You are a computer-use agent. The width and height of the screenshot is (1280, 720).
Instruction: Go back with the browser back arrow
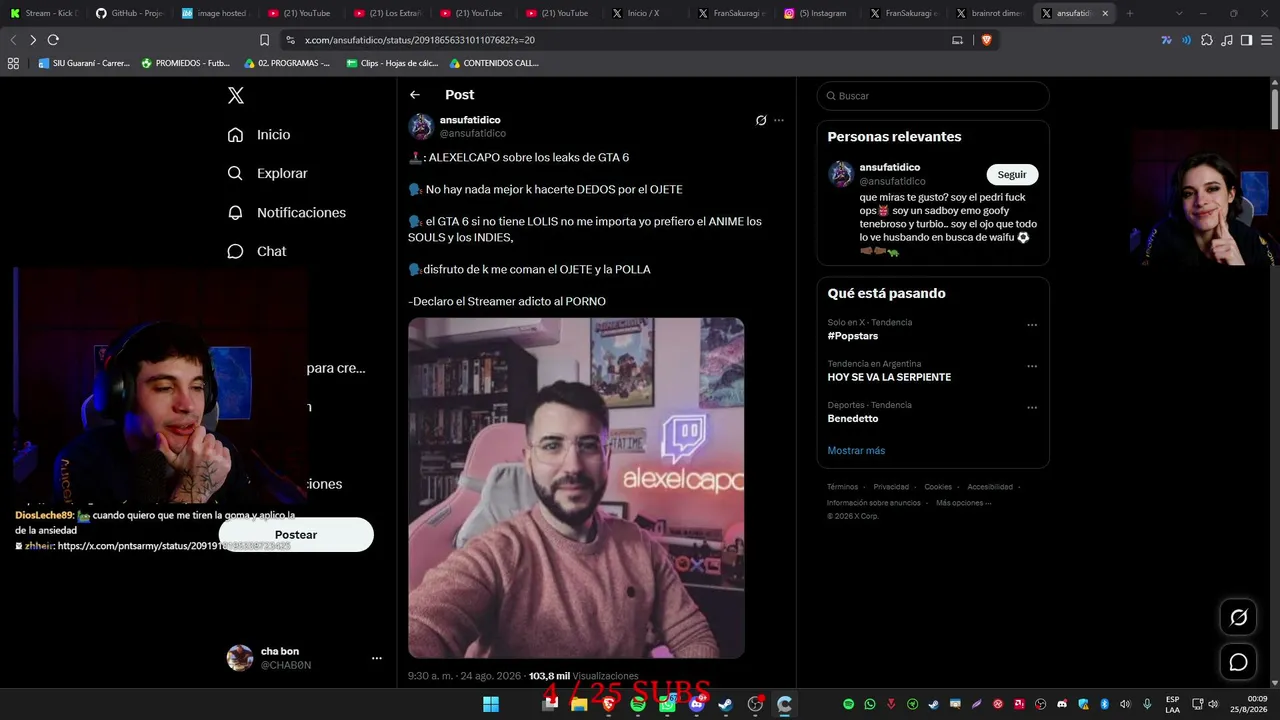[13, 40]
